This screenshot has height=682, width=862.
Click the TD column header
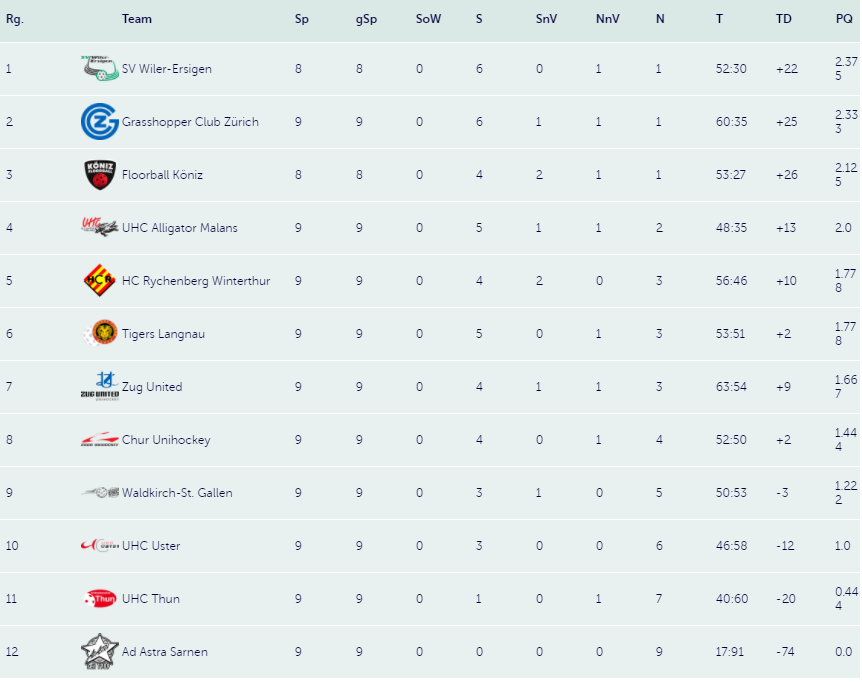coord(783,19)
